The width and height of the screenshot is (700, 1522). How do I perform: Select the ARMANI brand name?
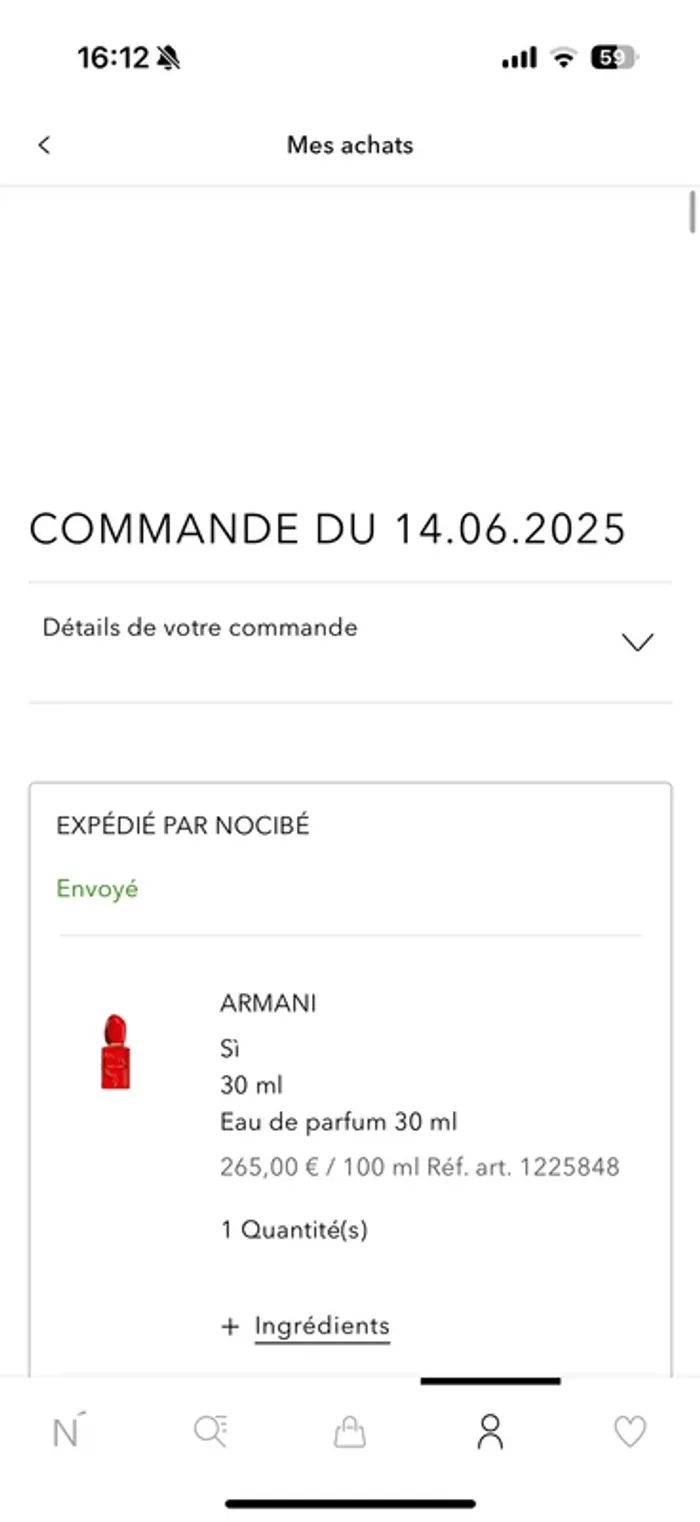coord(268,1003)
